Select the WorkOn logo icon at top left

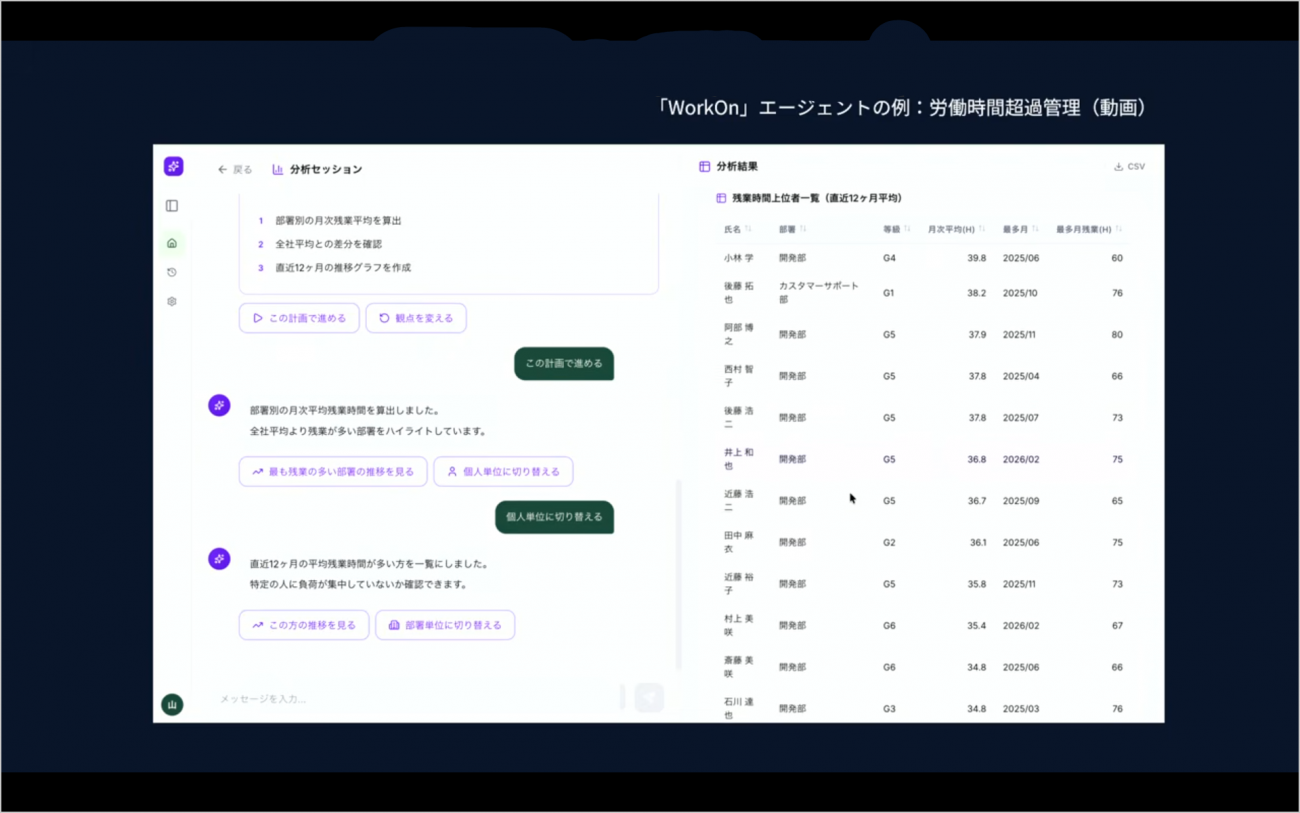(x=172, y=166)
